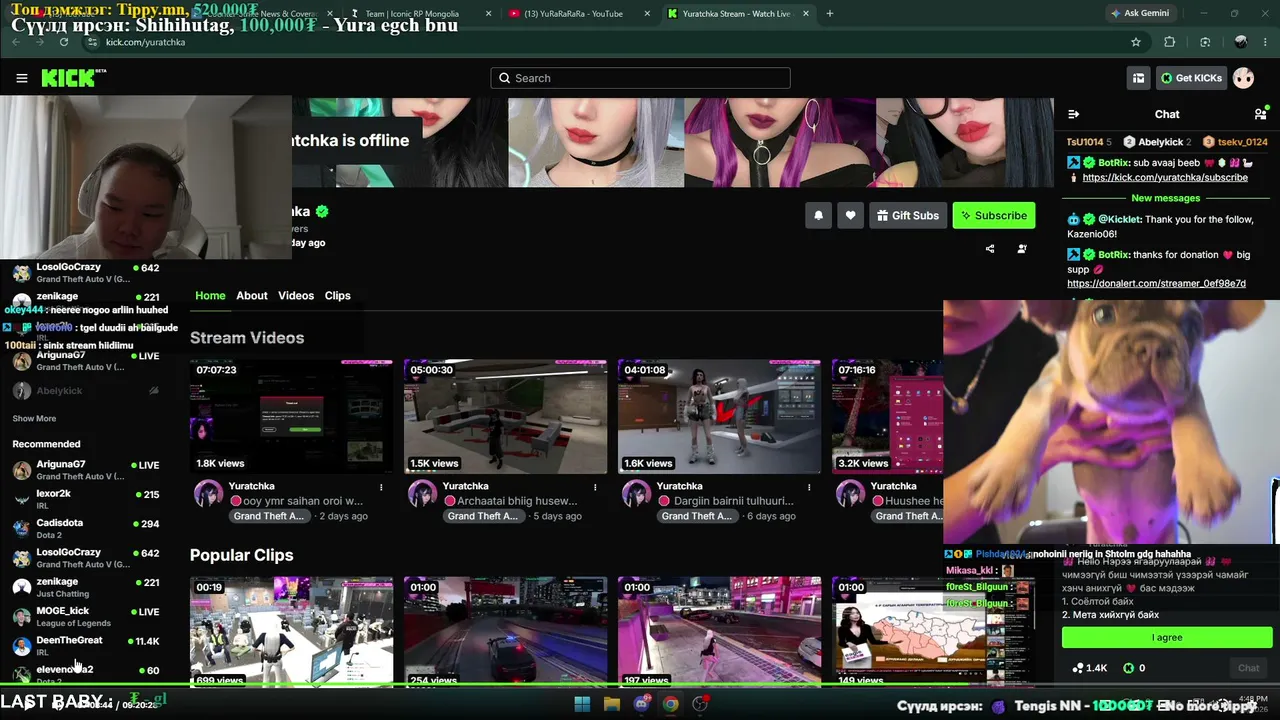Open the hamburger sidebar menu
Viewport: 1280px width, 720px height.
point(22,78)
